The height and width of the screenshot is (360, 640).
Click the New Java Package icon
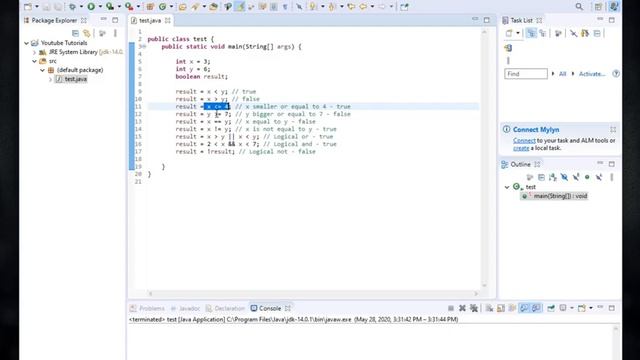[x=150, y=7]
